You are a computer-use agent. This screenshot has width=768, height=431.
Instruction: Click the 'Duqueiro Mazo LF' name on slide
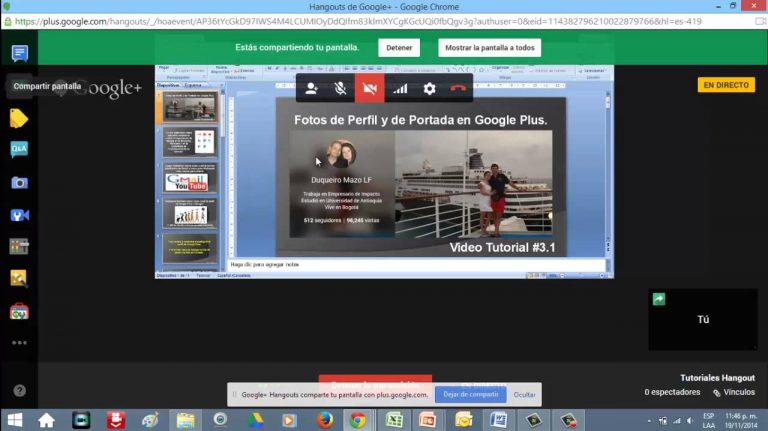(x=341, y=180)
